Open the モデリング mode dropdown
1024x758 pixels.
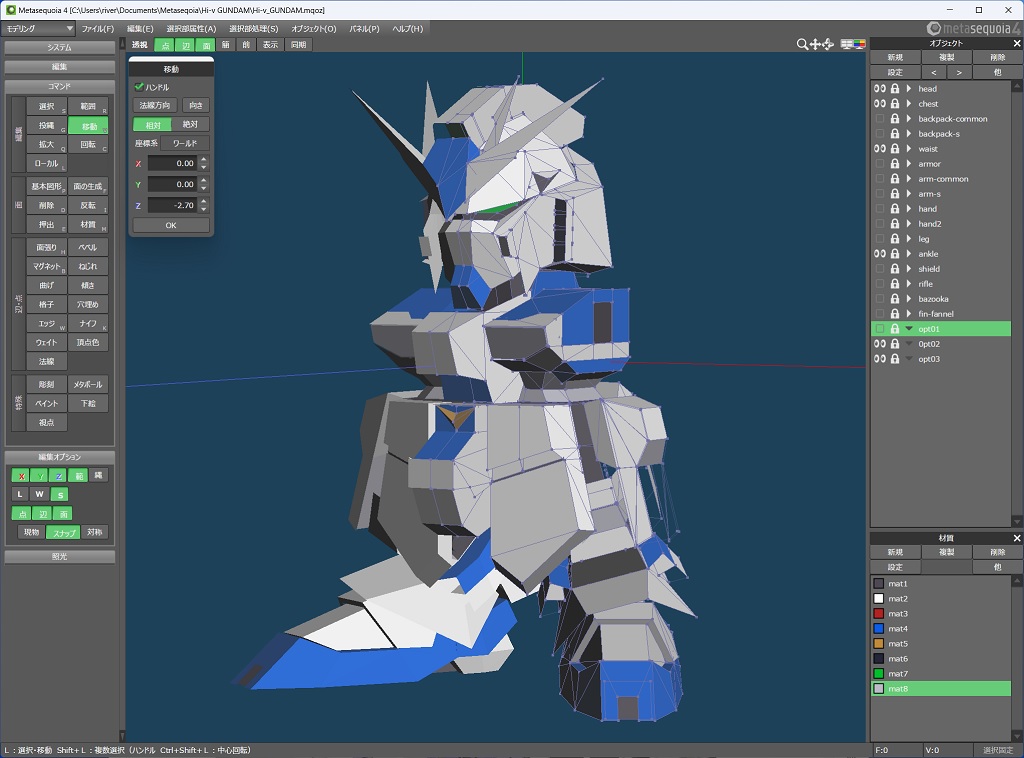point(39,29)
